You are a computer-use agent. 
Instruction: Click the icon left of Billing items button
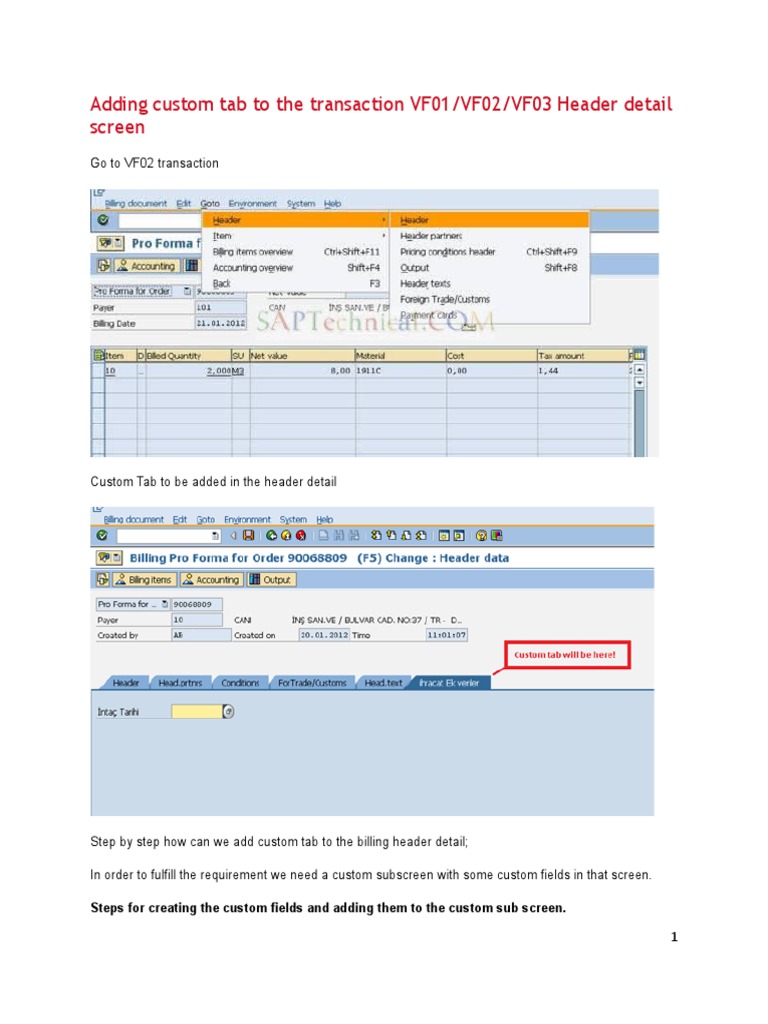click(x=103, y=579)
